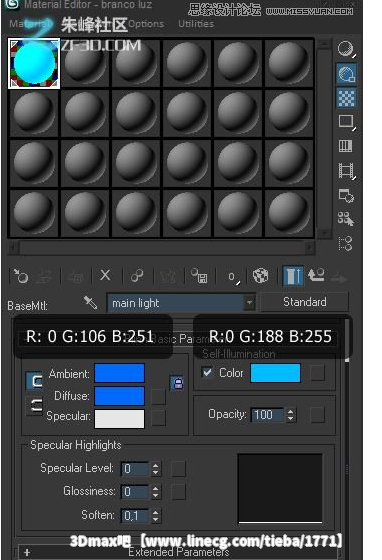
Task: Click the Glossiness map button
Action: tap(179, 492)
